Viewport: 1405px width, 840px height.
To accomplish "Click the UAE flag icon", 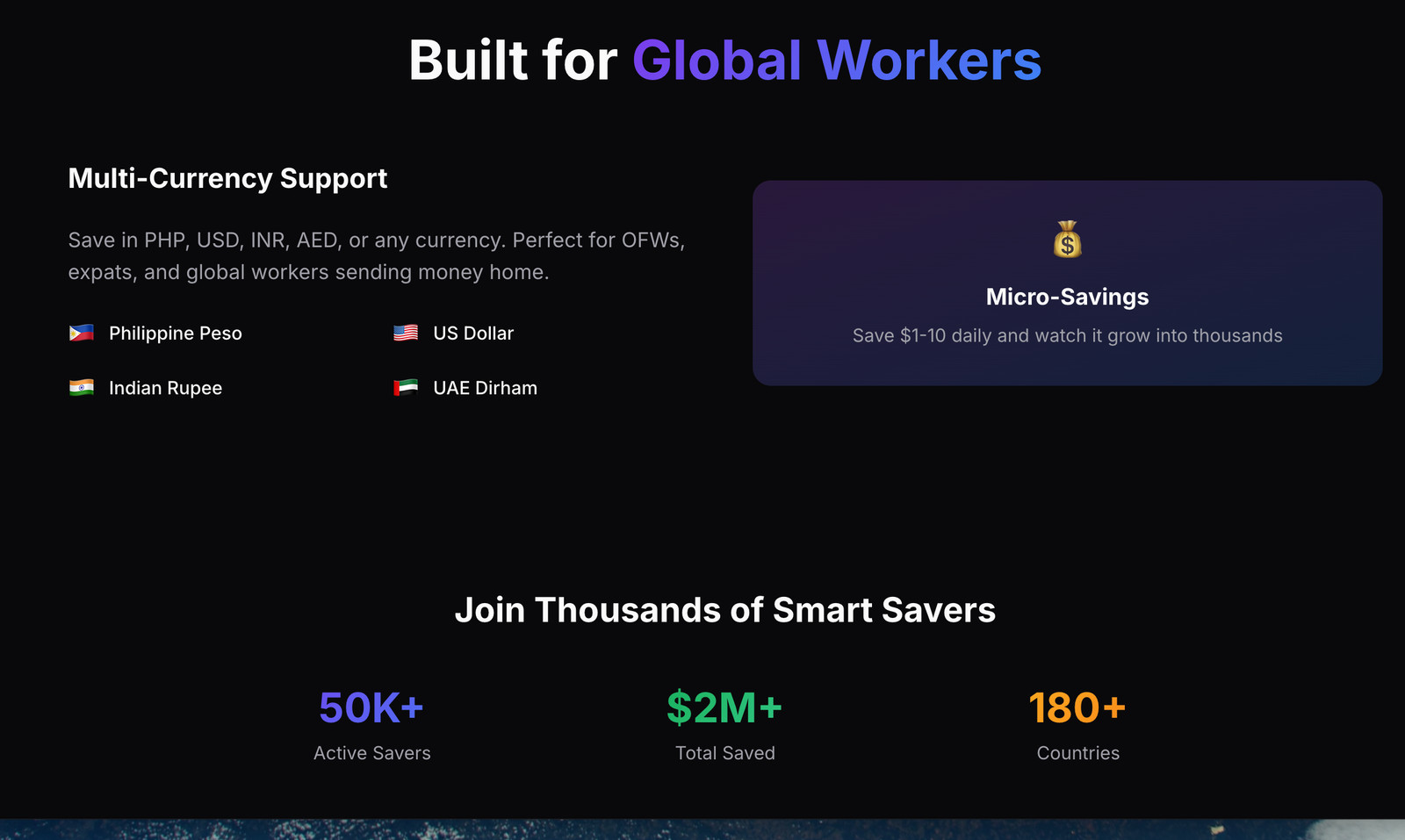I will [406, 388].
